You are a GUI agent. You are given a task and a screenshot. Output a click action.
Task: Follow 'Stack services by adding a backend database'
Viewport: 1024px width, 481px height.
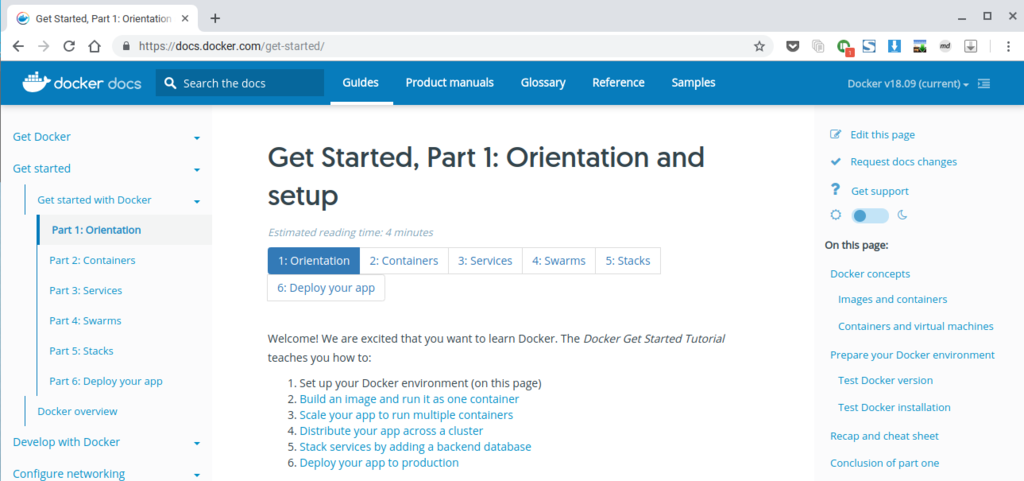415,447
